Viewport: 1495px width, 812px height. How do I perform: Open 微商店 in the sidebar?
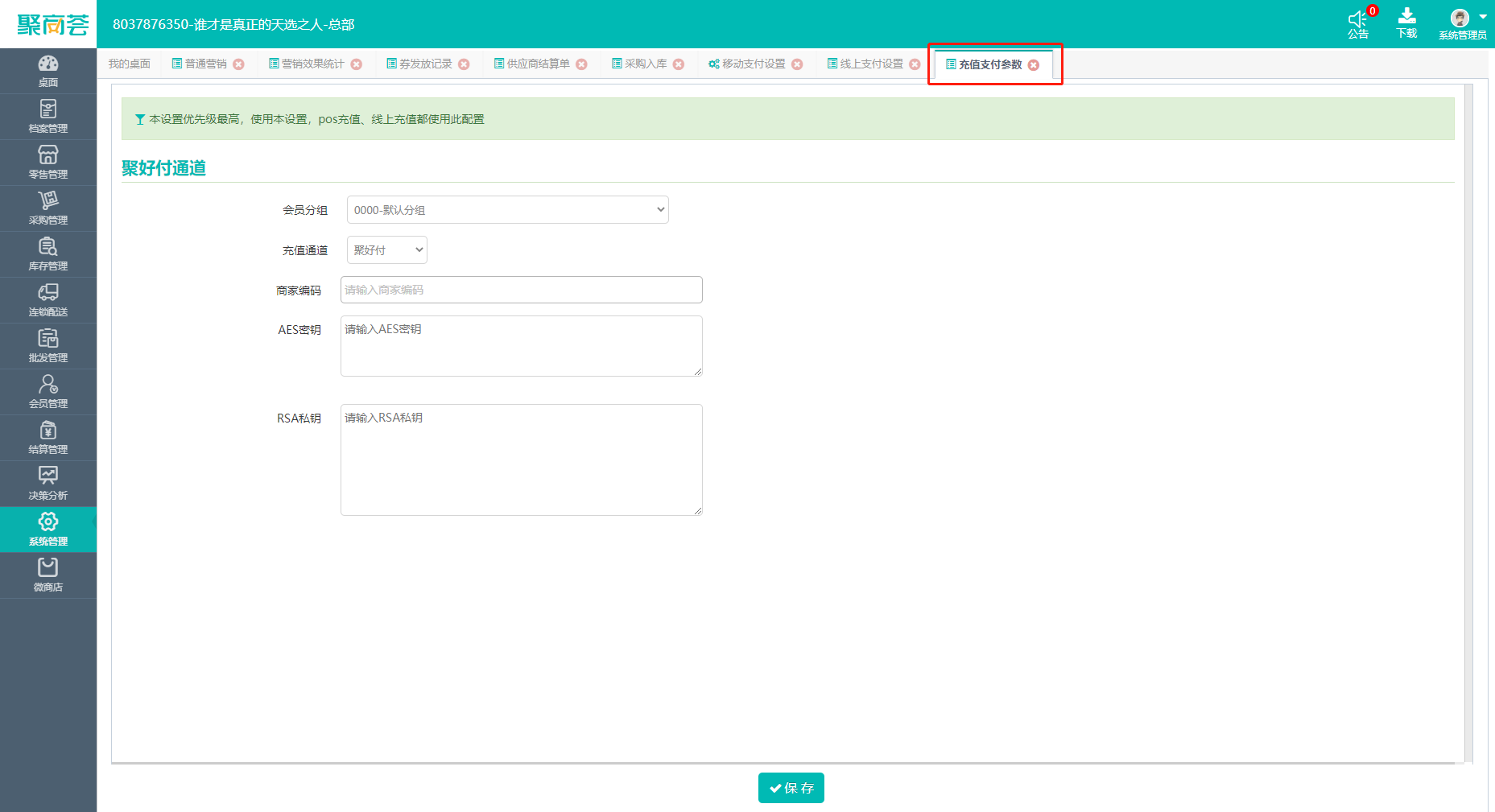pyautogui.click(x=48, y=575)
